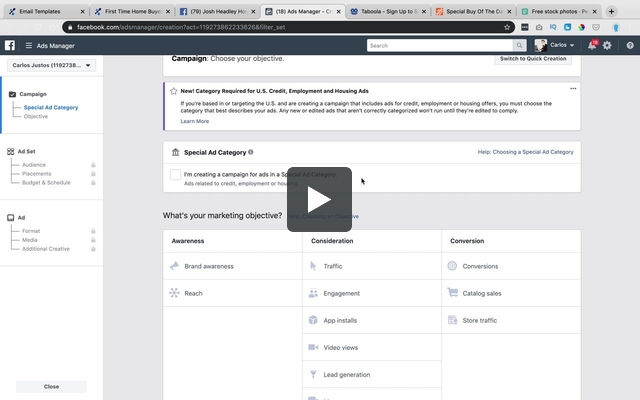Click into the Facebook search field
640x400 pixels.
coord(440,45)
